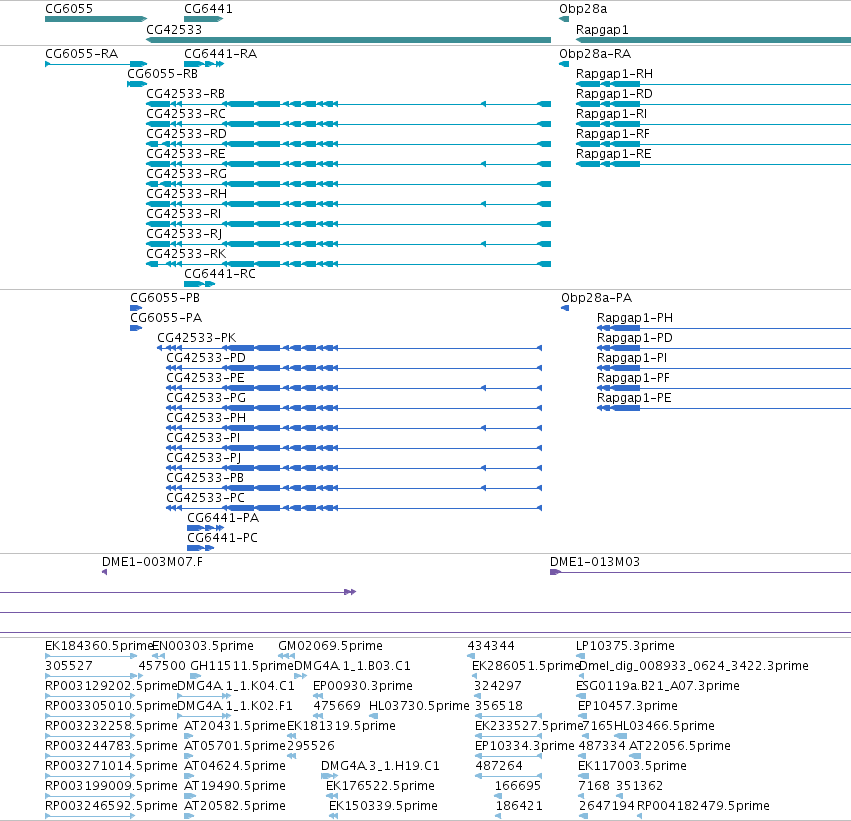The image size is (851, 821).
Task: Select EST AT20431.5prime label
Action: (x=235, y=727)
